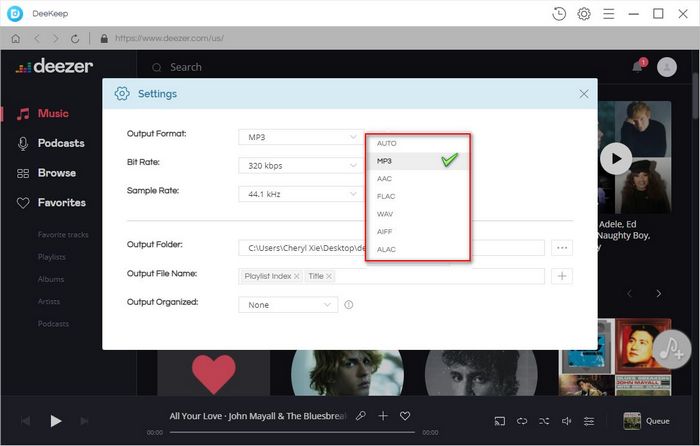Click the Deezer URL address field
The width and height of the screenshot is (700, 446).
(x=170, y=38)
